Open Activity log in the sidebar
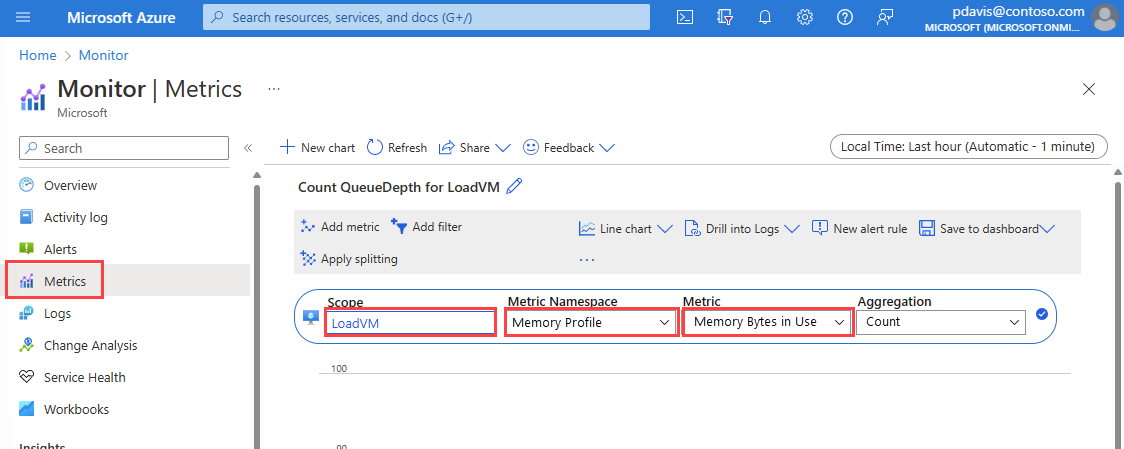 [x=75, y=217]
